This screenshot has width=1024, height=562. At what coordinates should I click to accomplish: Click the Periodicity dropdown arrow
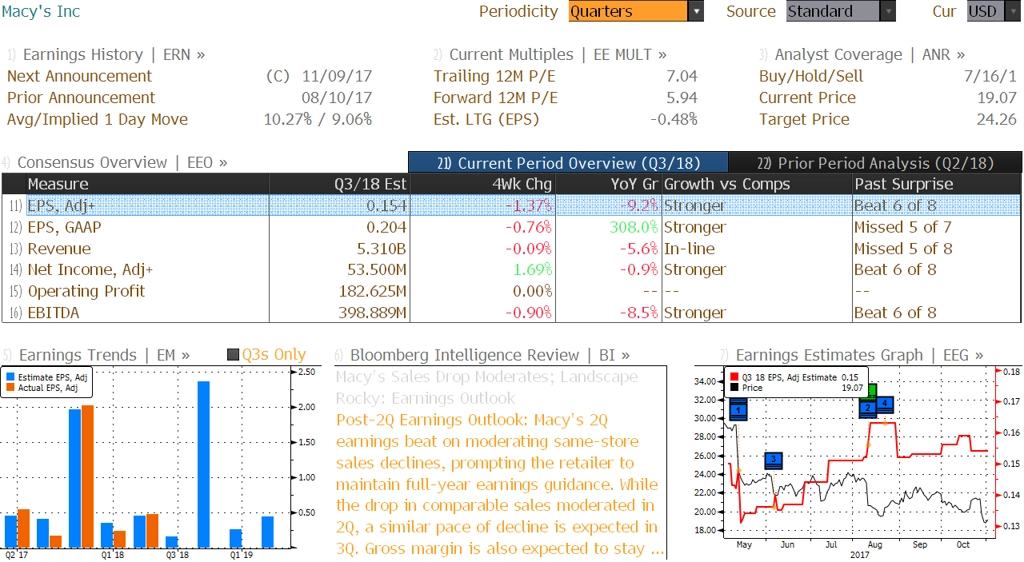(x=696, y=11)
